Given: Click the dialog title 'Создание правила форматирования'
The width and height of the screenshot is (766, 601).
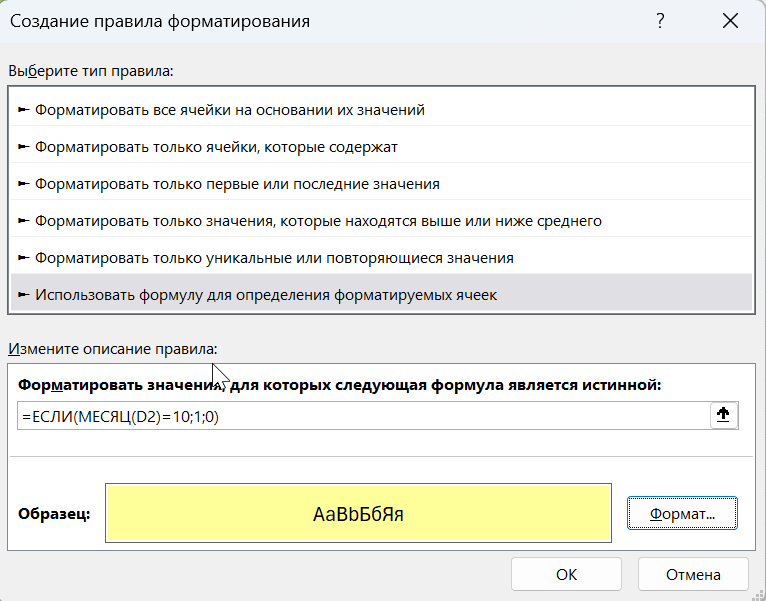Looking at the screenshot, I should coord(160,21).
